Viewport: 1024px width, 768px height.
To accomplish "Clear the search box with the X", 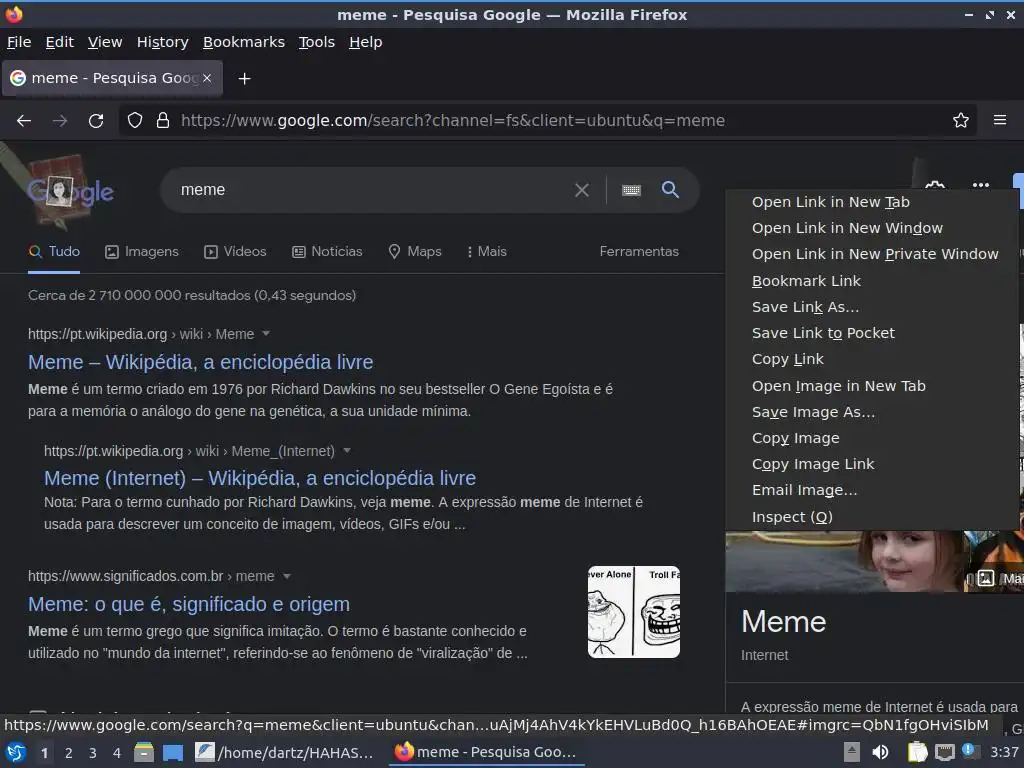I will click(581, 190).
